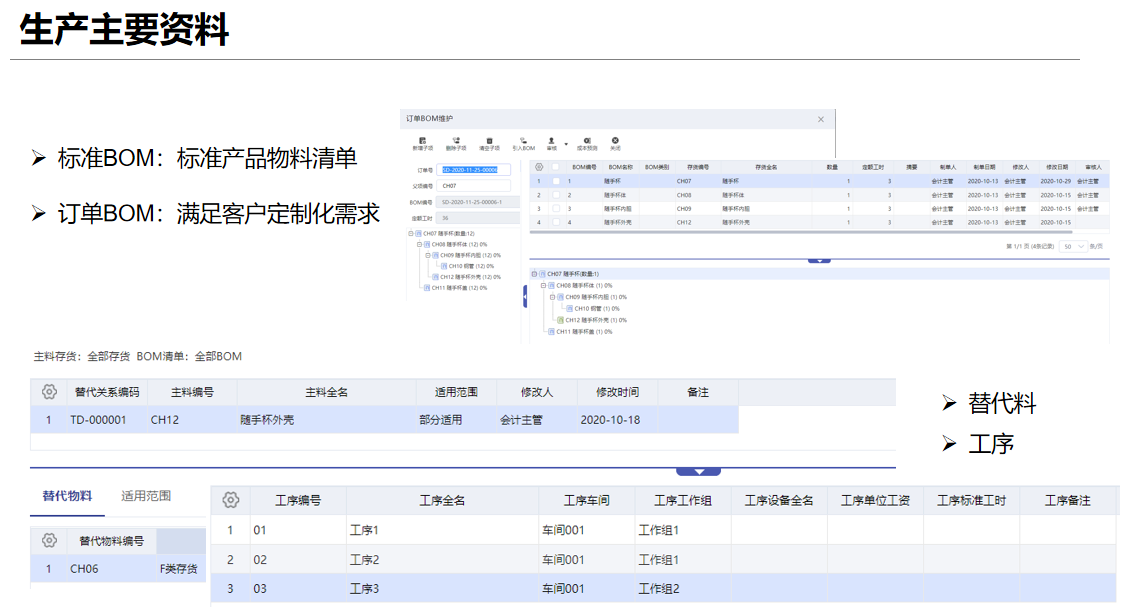Image resolution: width=1121 pixels, height=607 pixels.
Task: Select the F类存货 cell
Action: click(x=179, y=568)
